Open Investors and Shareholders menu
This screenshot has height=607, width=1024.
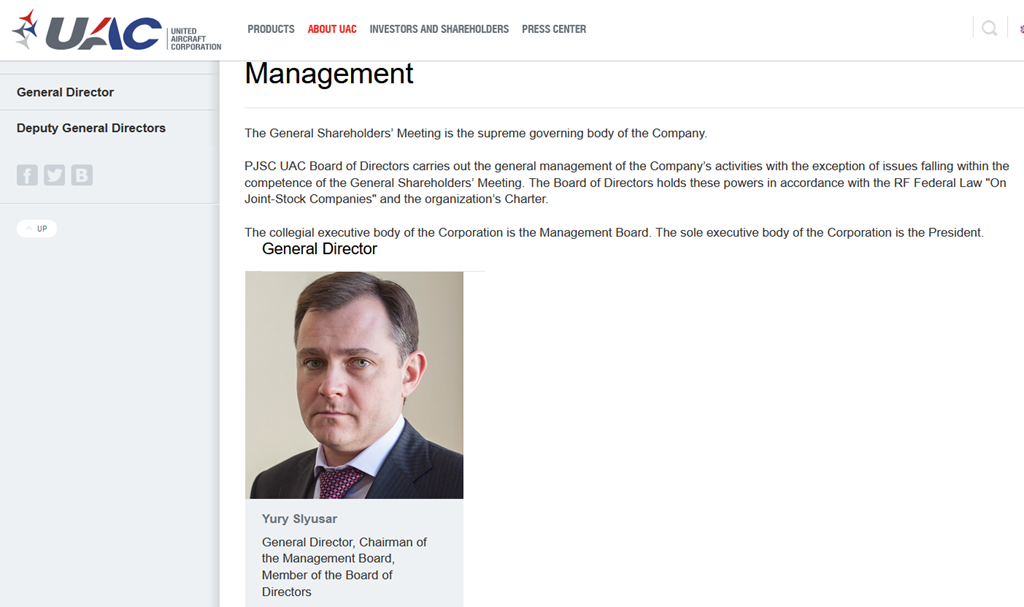click(439, 29)
